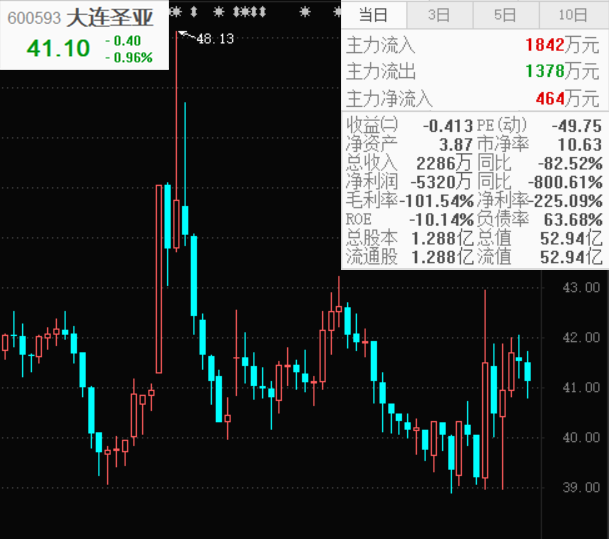Click the 负债率 value 63.68%

573,220
